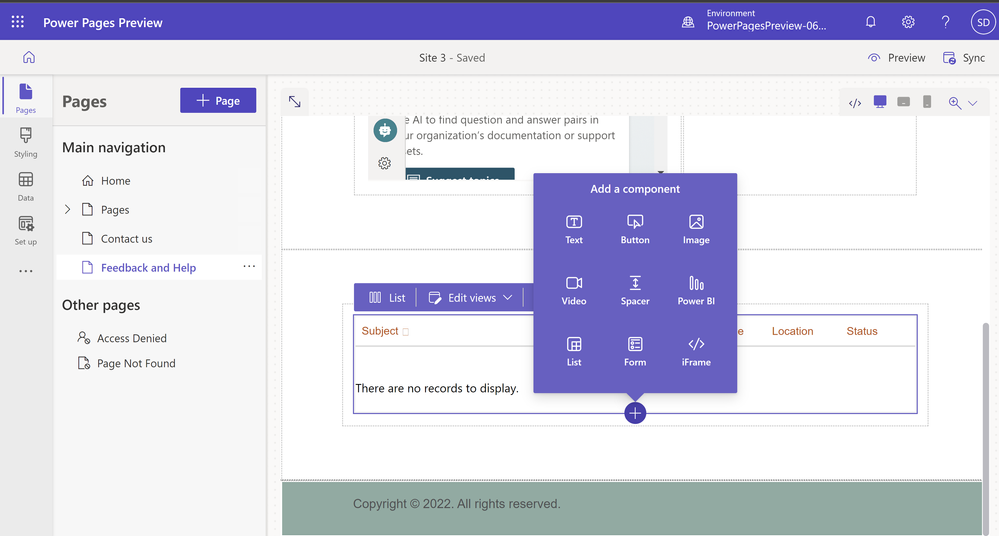Open the chatbot settings gear
999x536 pixels.
pos(384,163)
